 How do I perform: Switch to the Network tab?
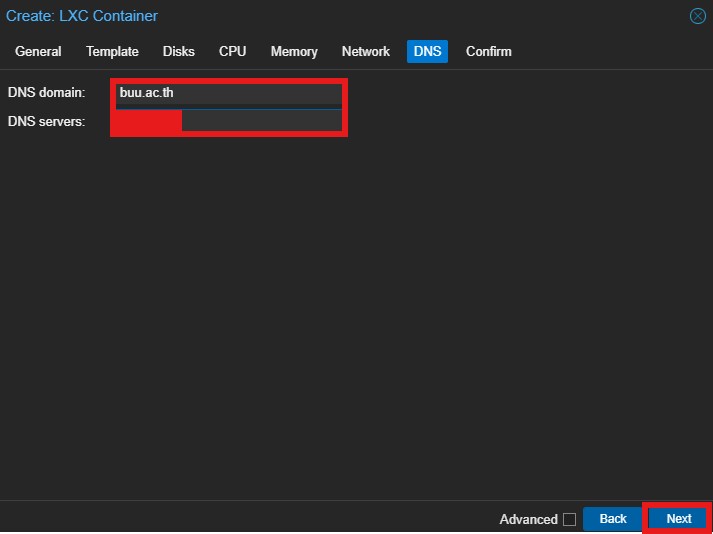pos(366,51)
